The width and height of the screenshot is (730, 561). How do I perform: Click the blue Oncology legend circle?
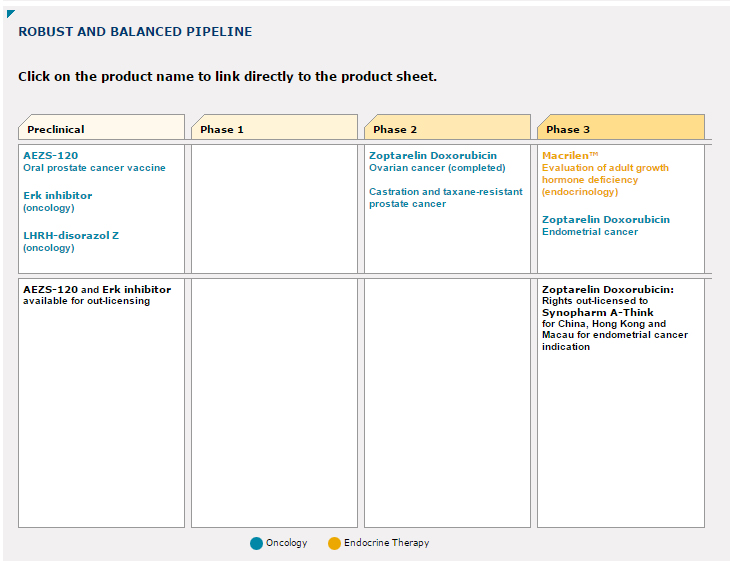pyautogui.click(x=256, y=543)
